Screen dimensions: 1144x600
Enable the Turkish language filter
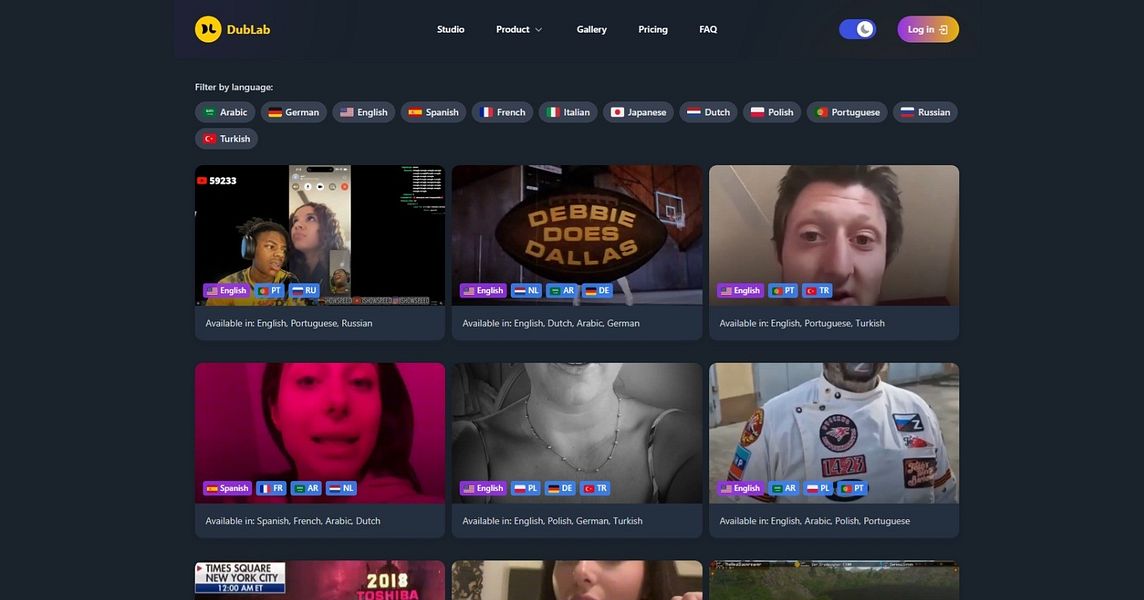(225, 138)
